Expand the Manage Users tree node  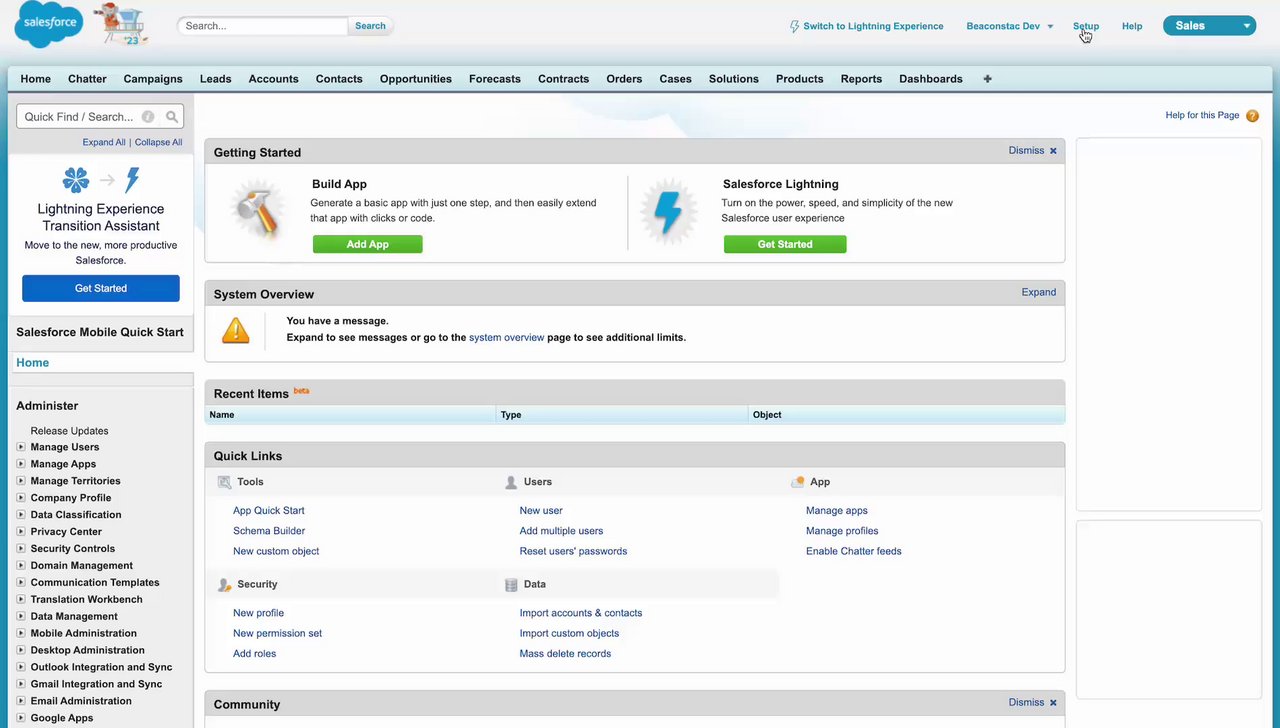[x=21, y=447]
